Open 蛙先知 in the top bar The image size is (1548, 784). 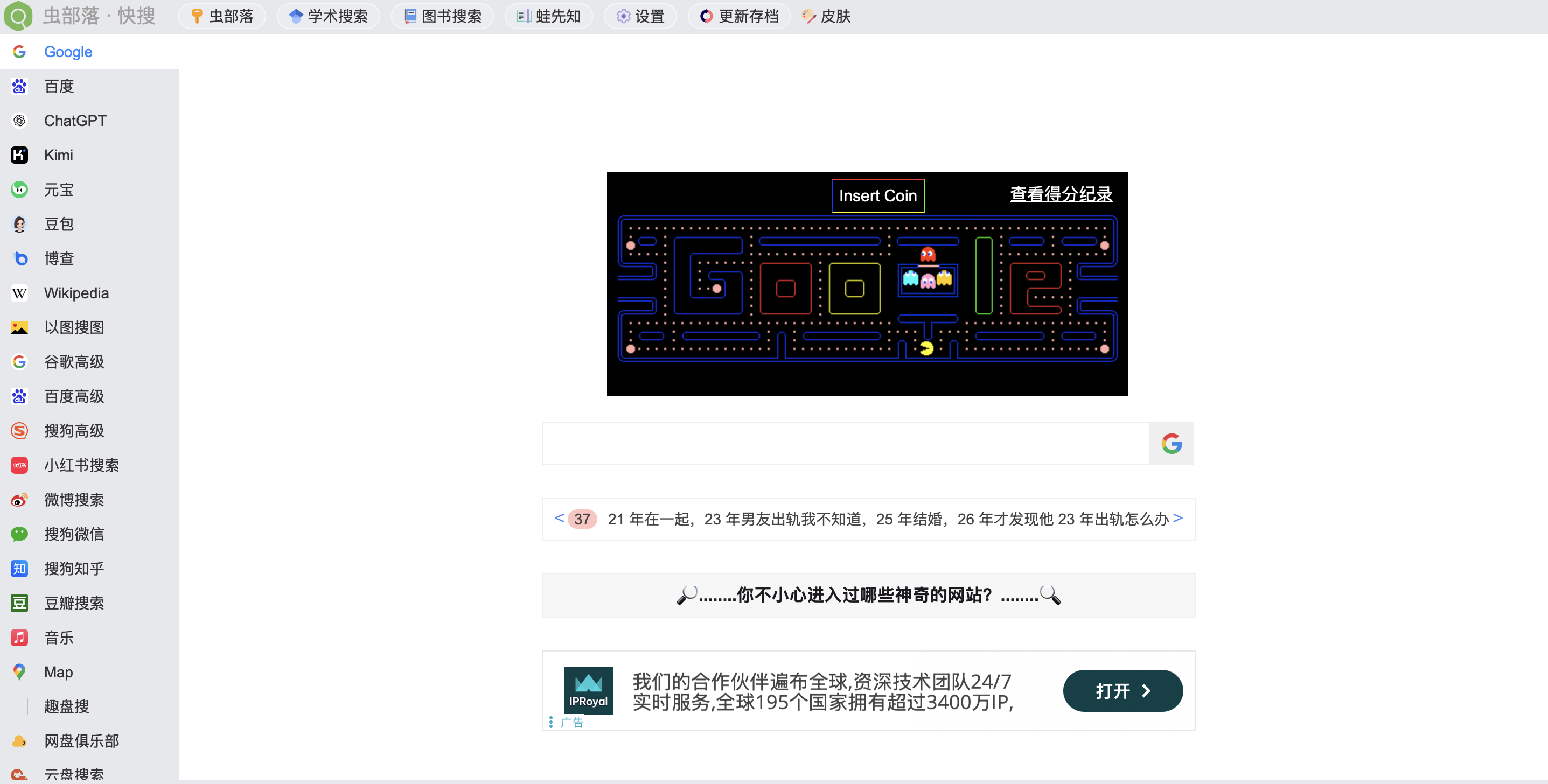click(x=549, y=16)
